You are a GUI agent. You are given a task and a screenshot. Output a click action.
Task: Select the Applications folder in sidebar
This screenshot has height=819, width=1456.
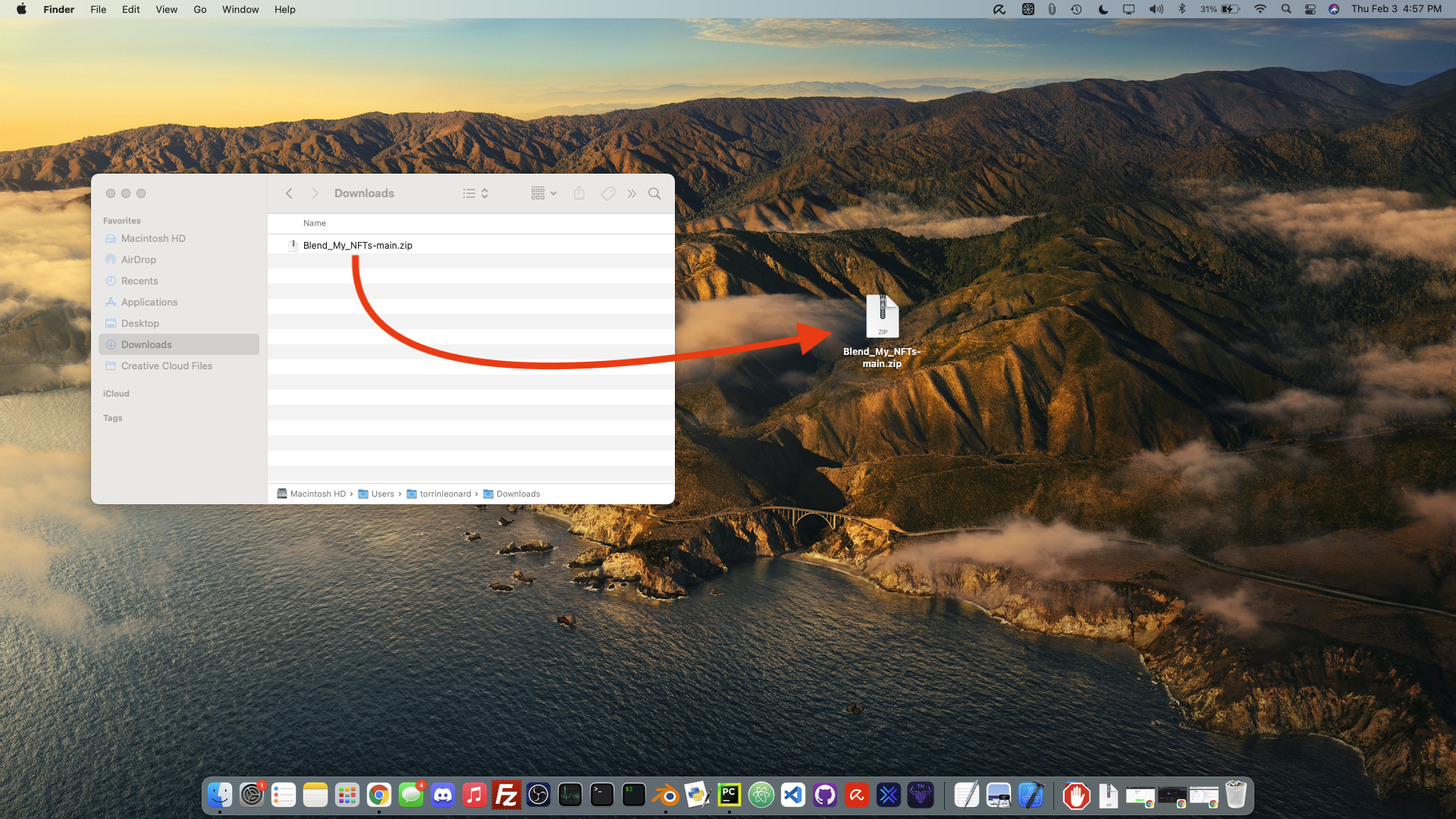pos(149,302)
